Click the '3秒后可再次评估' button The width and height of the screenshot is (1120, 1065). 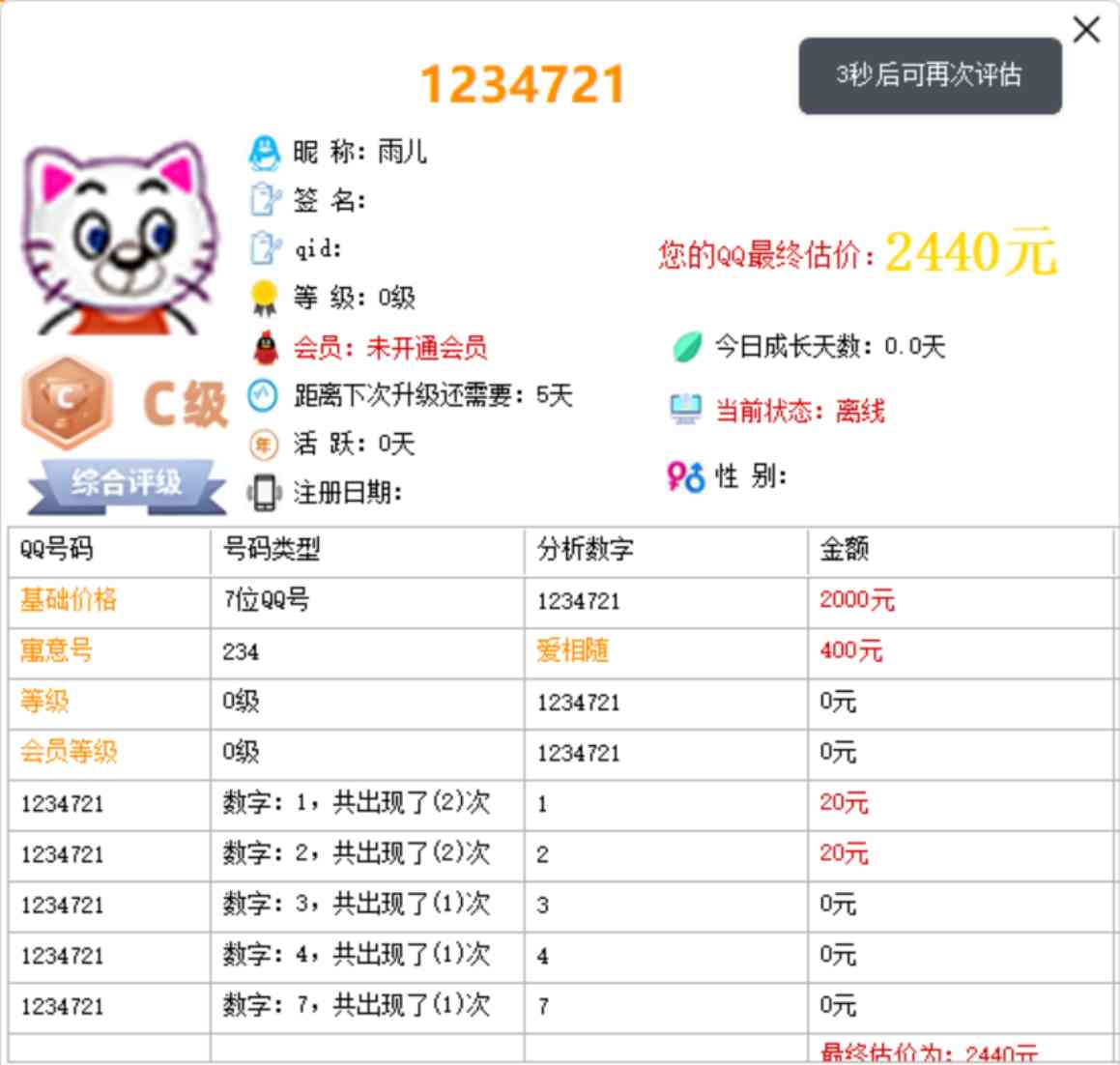point(930,75)
